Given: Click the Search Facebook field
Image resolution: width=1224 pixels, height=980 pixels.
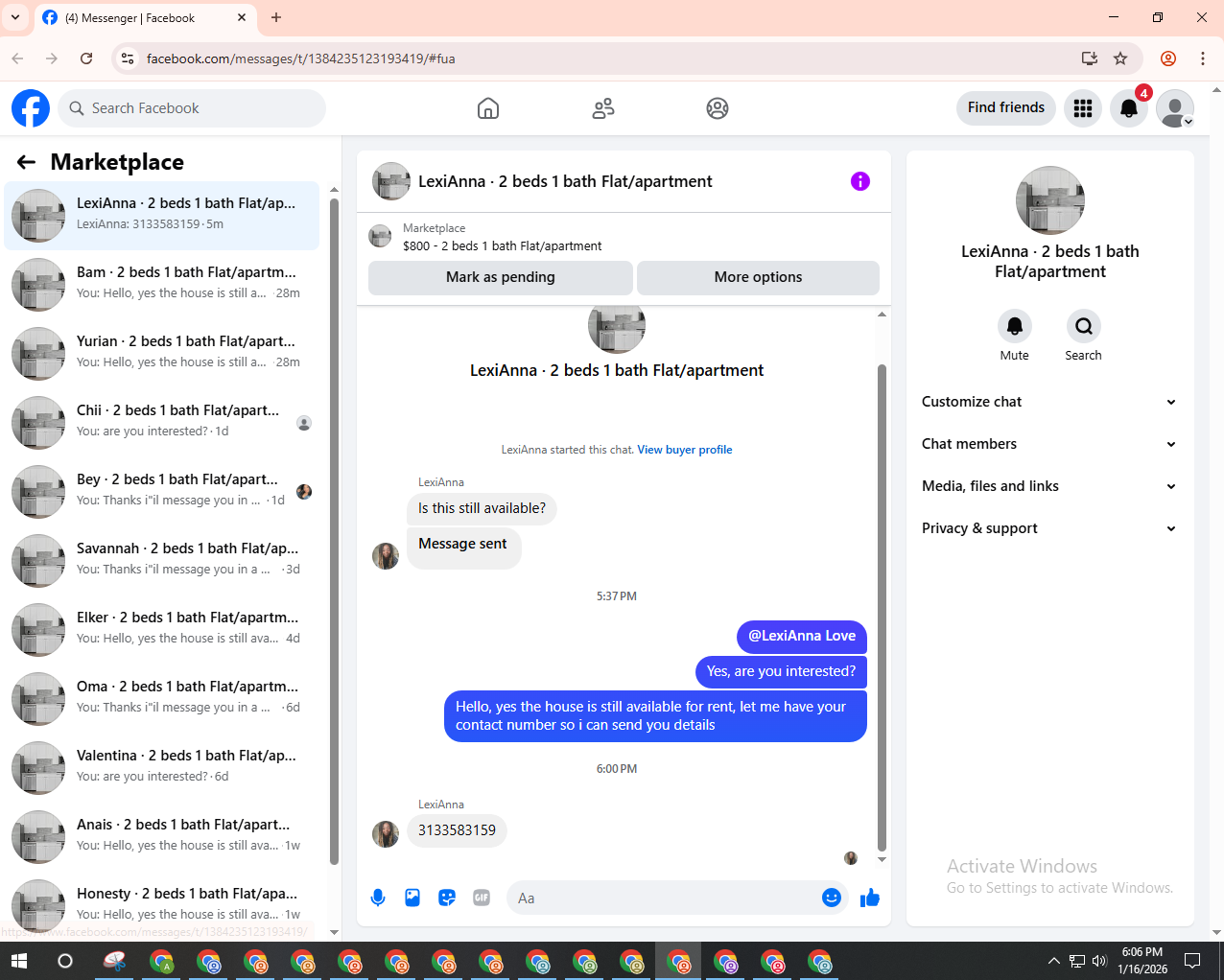Looking at the screenshot, I should pos(192,108).
